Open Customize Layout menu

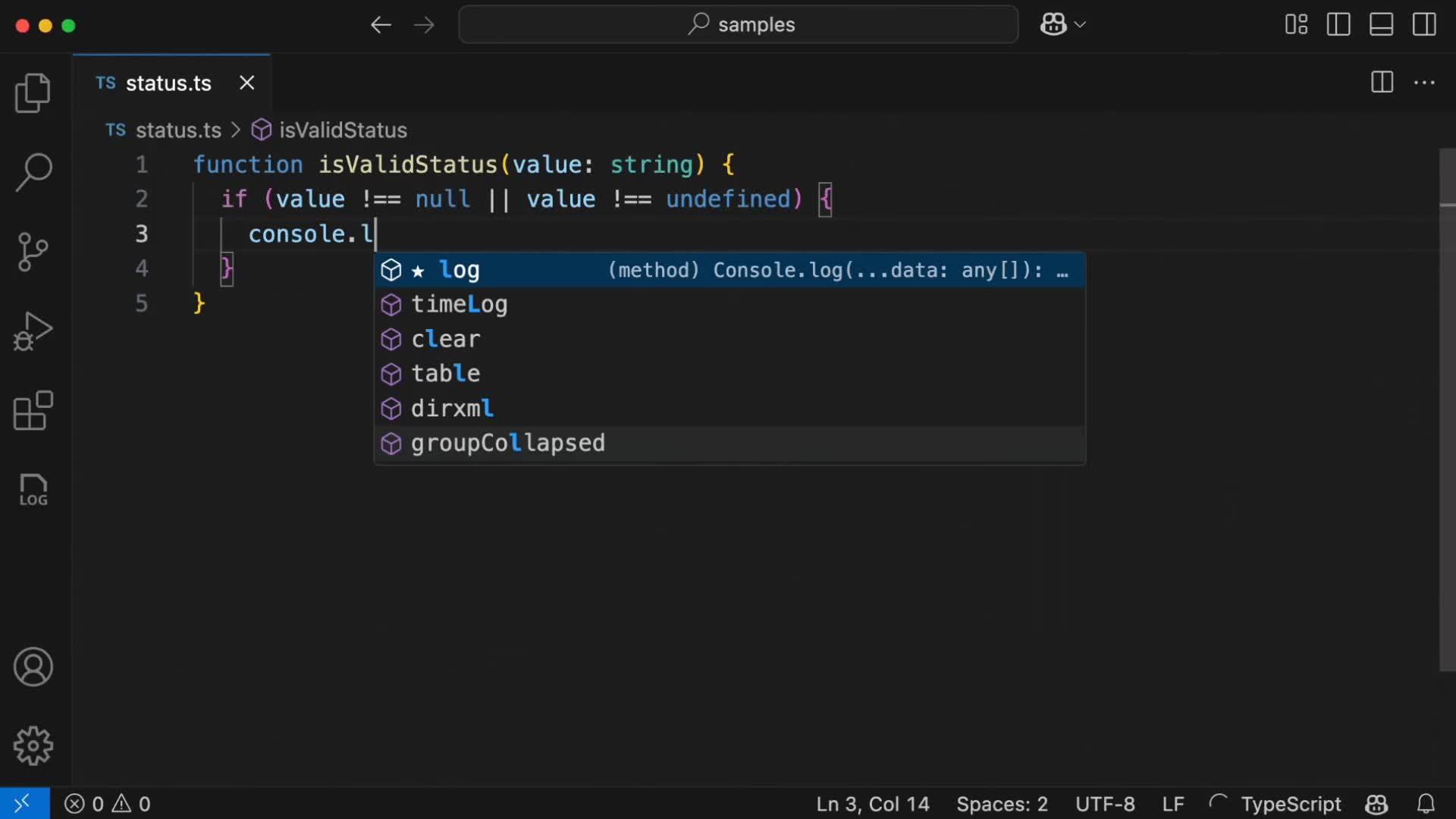[x=1296, y=25]
